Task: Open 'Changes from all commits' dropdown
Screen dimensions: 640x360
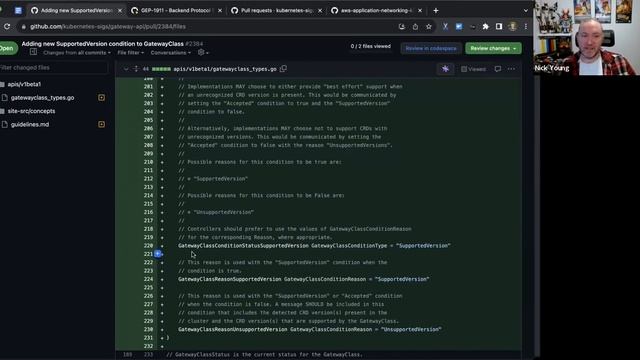Action: [x=77, y=53]
